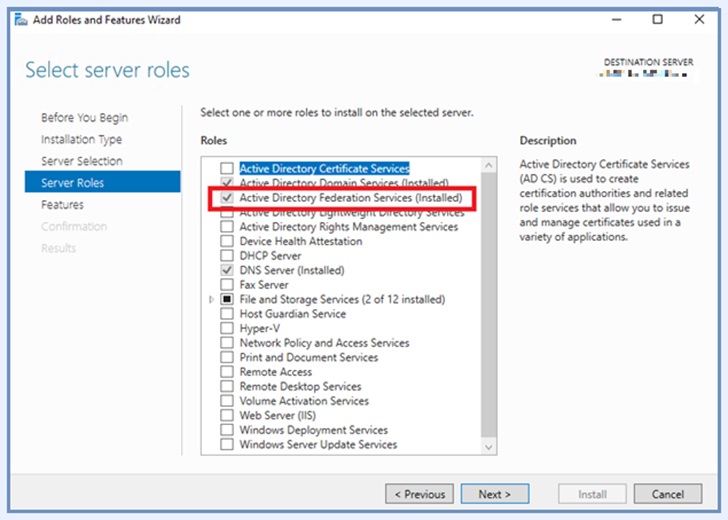
Task: Tick the Hyper-V role checkbox
Action: point(227,328)
